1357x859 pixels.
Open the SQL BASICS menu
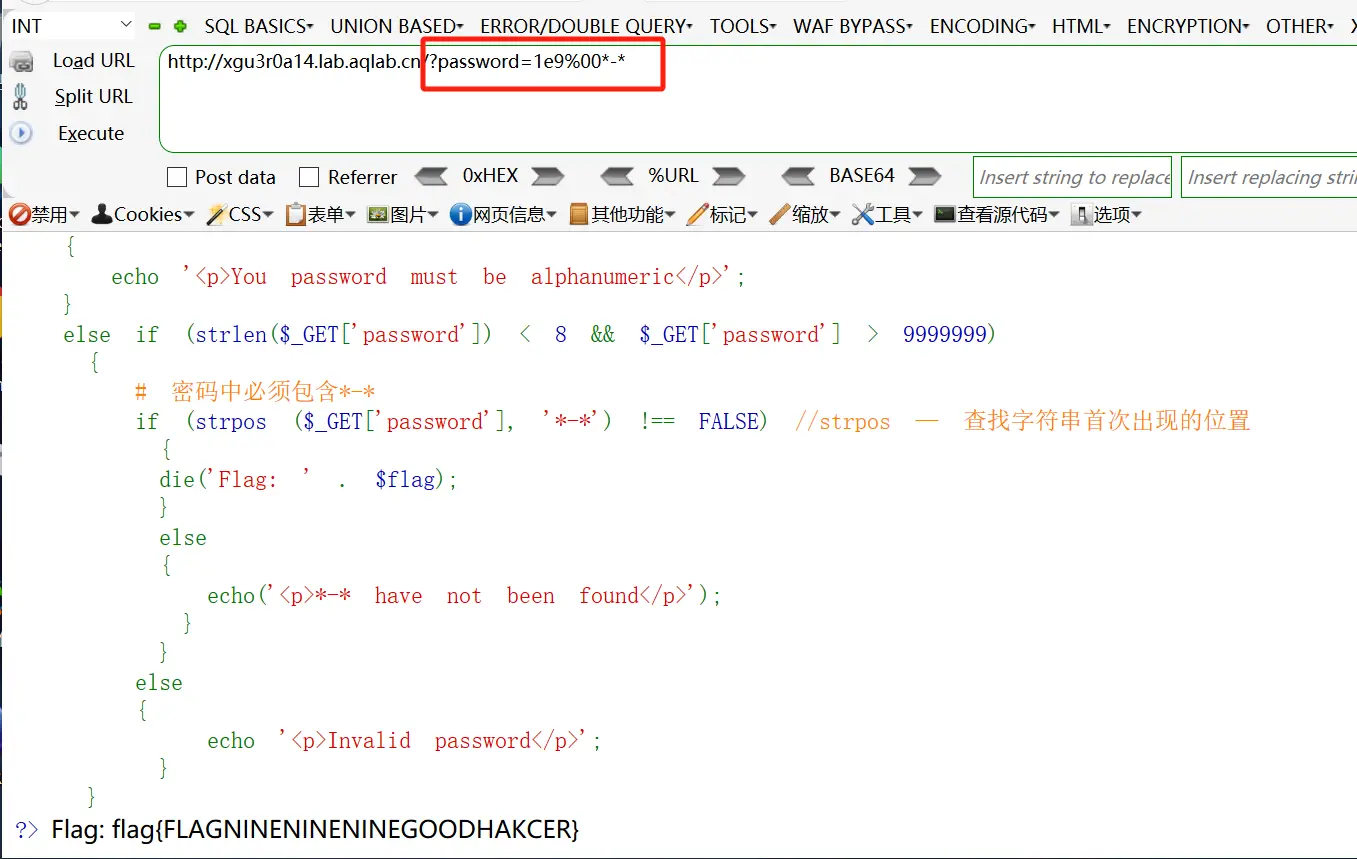click(x=258, y=26)
